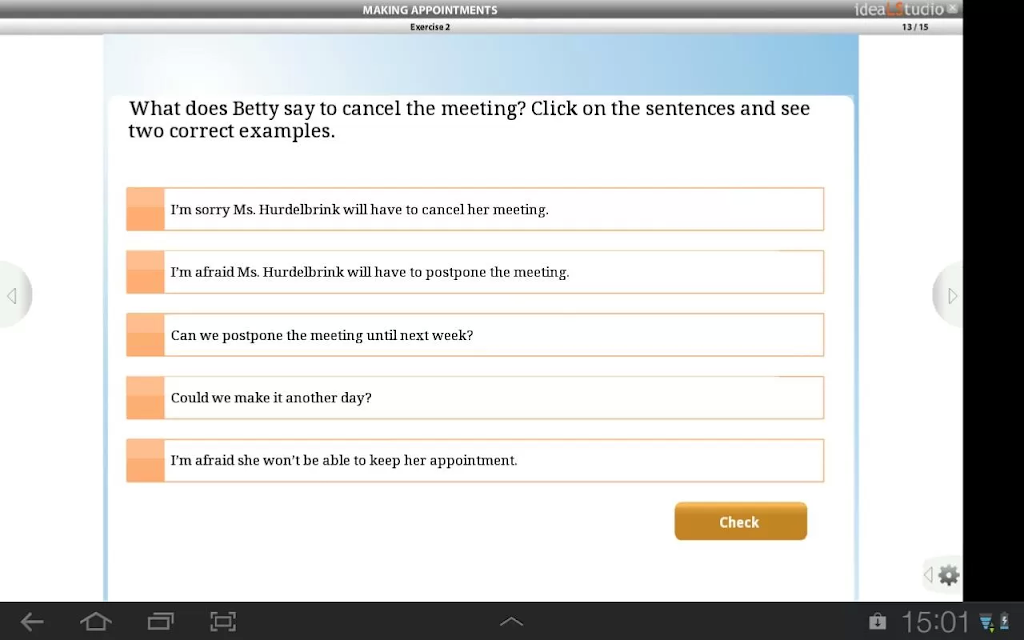
Task: Tap the screenshot capture icon
Action: [223, 621]
